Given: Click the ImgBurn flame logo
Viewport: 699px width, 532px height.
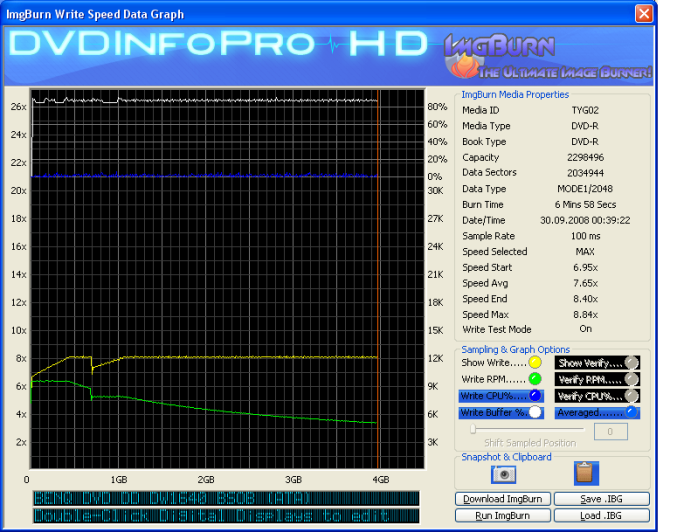Looking at the screenshot, I should point(465,67).
